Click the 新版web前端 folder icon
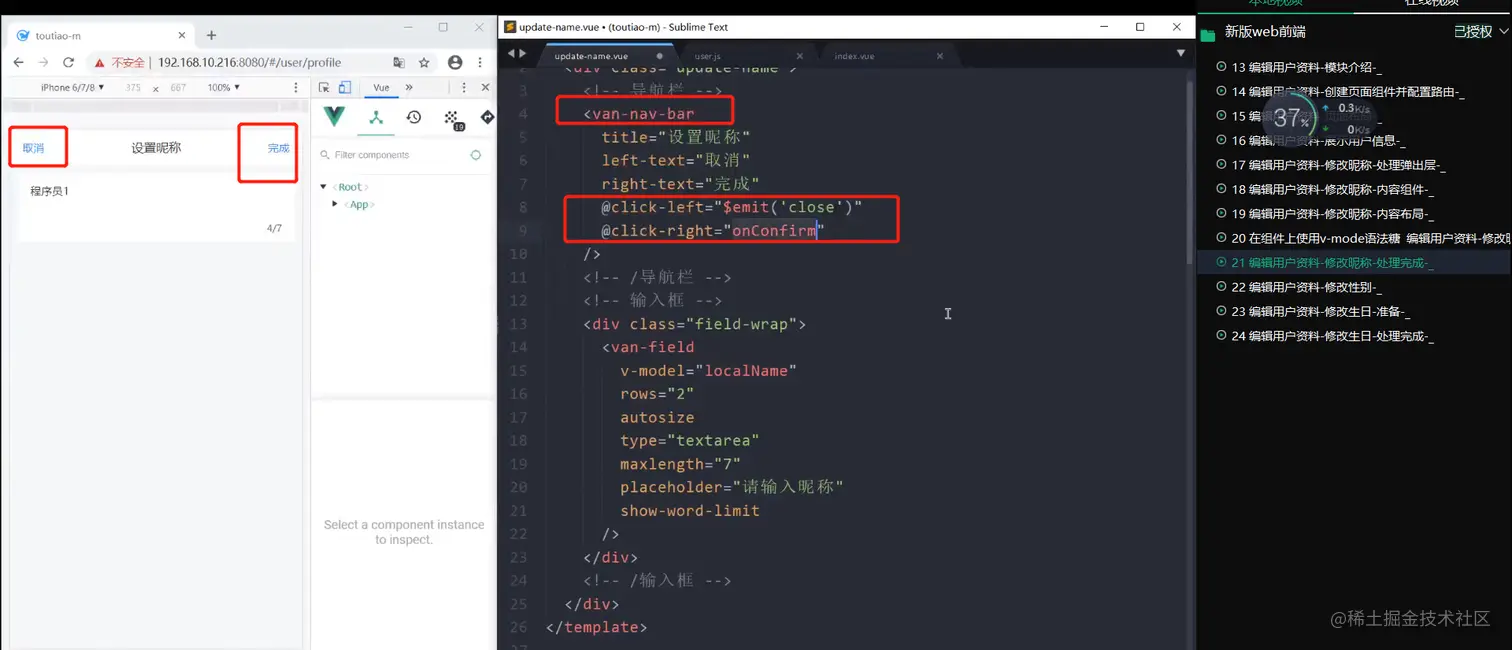 (1208, 34)
